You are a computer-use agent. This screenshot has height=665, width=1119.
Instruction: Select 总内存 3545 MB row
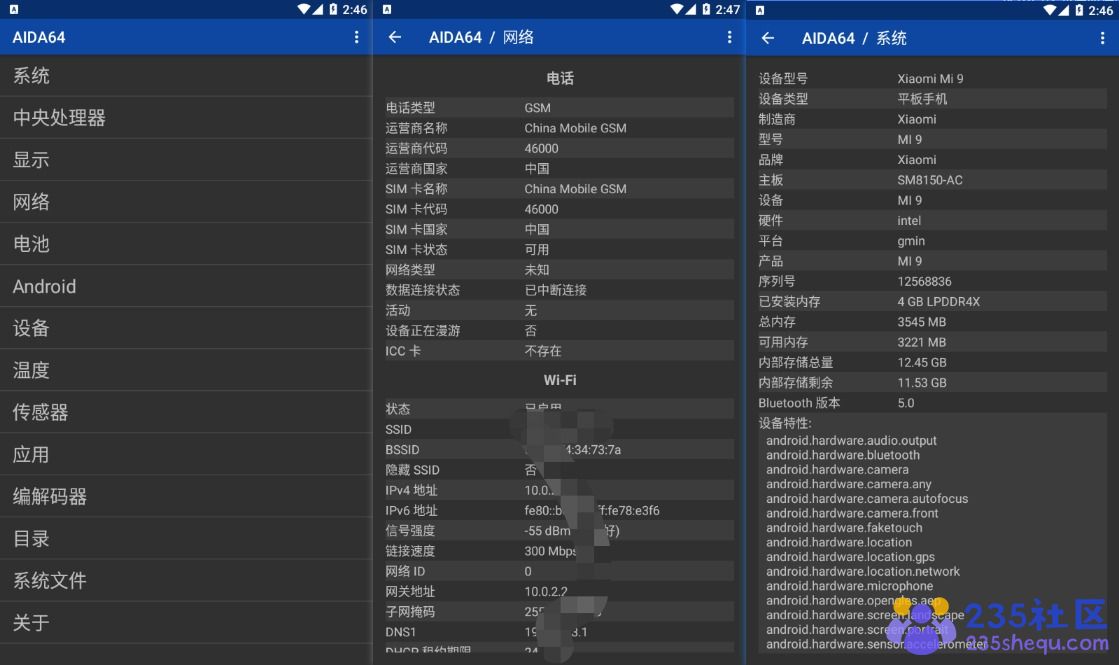[932, 322]
